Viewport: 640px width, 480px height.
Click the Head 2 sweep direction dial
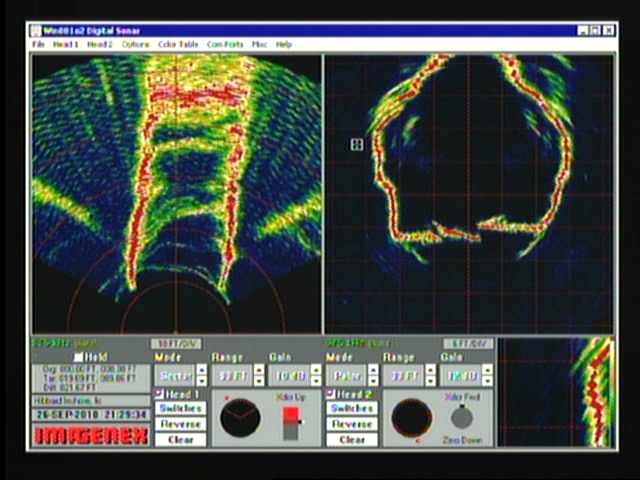click(x=411, y=418)
